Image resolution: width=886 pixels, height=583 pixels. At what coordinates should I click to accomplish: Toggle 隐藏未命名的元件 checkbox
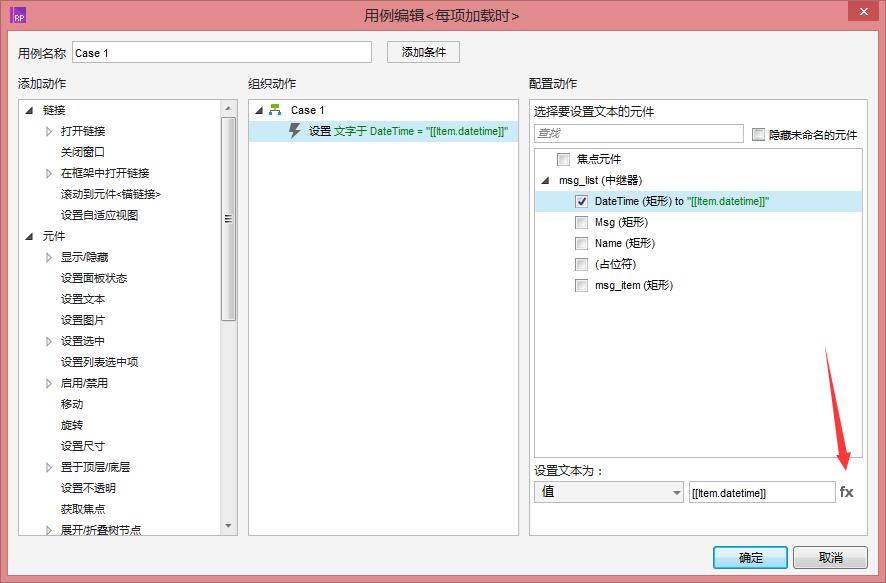(x=758, y=134)
